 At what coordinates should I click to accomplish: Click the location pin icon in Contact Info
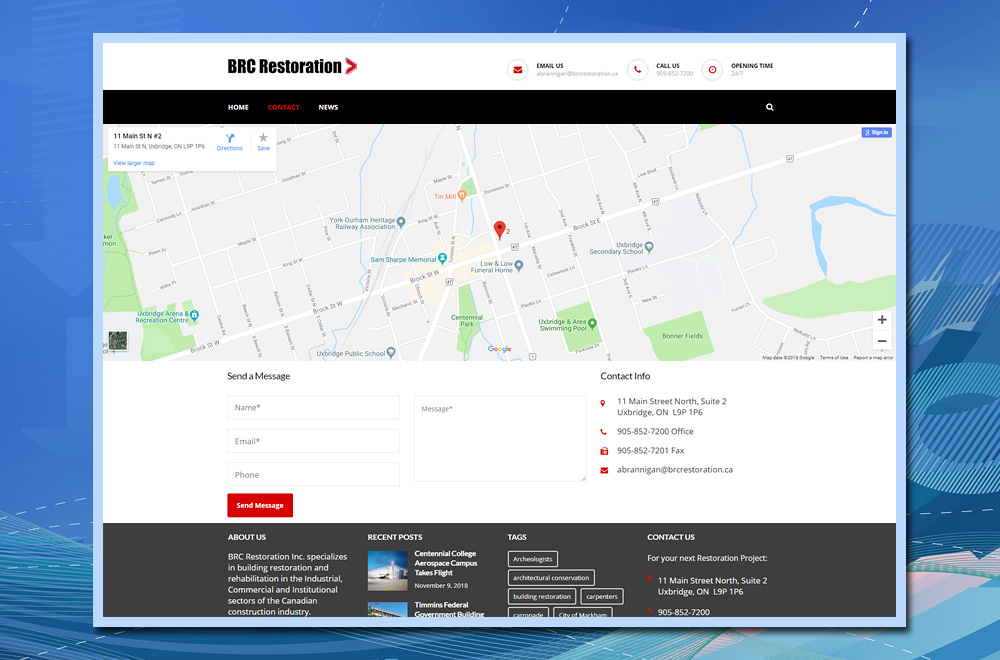point(603,403)
